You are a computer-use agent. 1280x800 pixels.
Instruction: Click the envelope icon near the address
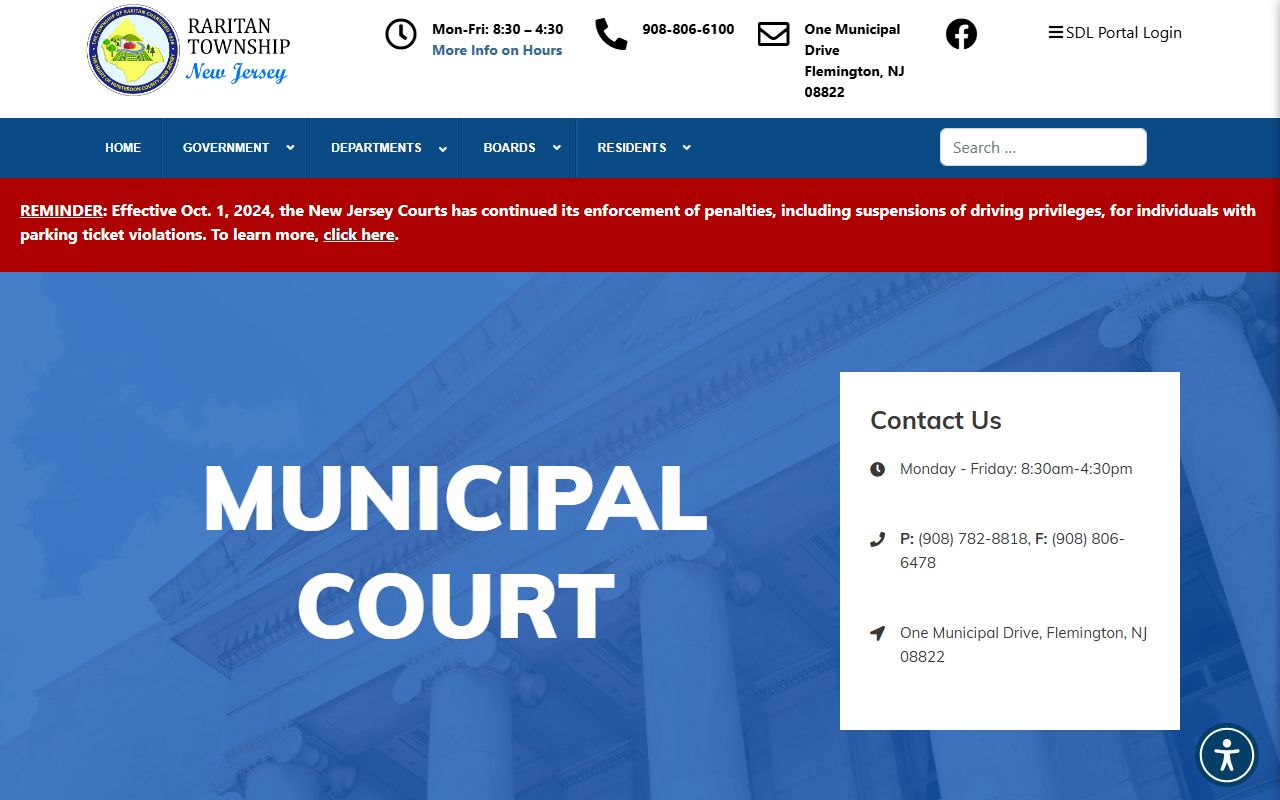tap(773, 34)
